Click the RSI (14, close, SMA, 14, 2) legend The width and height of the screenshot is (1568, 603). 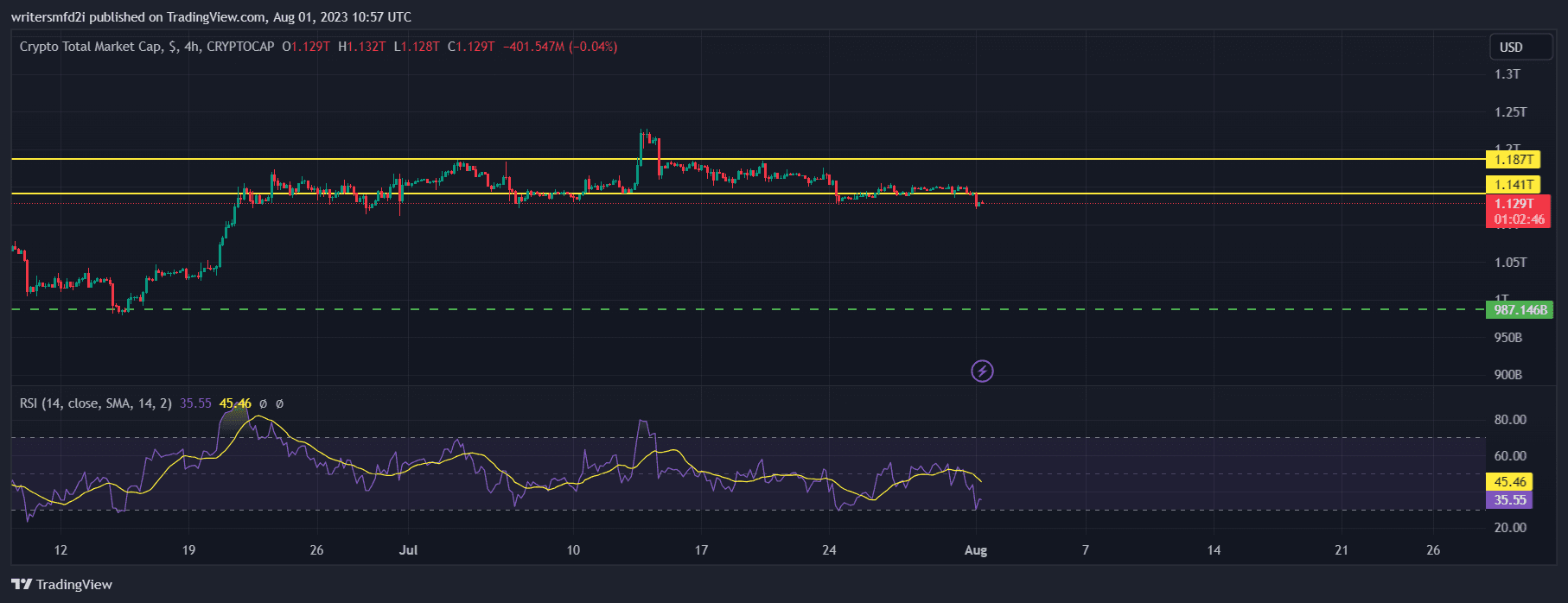[95, 403]
